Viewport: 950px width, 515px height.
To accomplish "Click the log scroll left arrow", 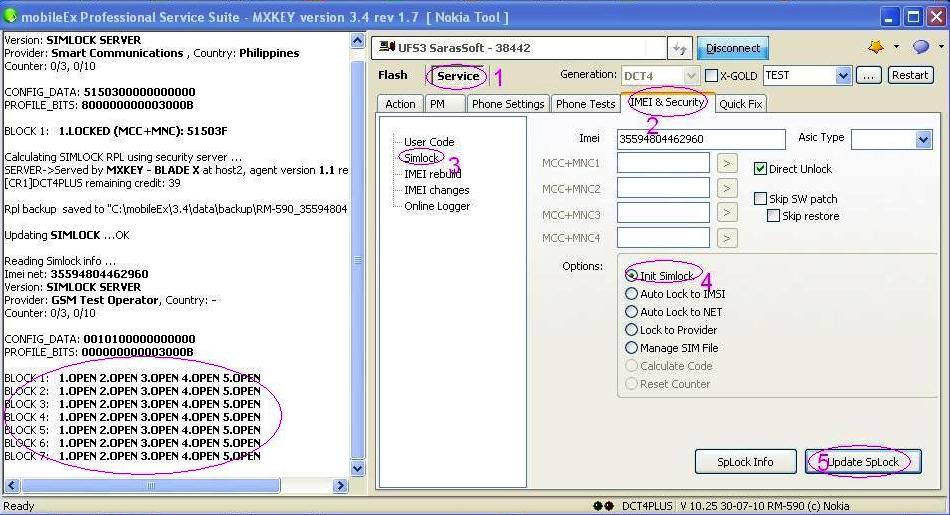I will 12,485.
